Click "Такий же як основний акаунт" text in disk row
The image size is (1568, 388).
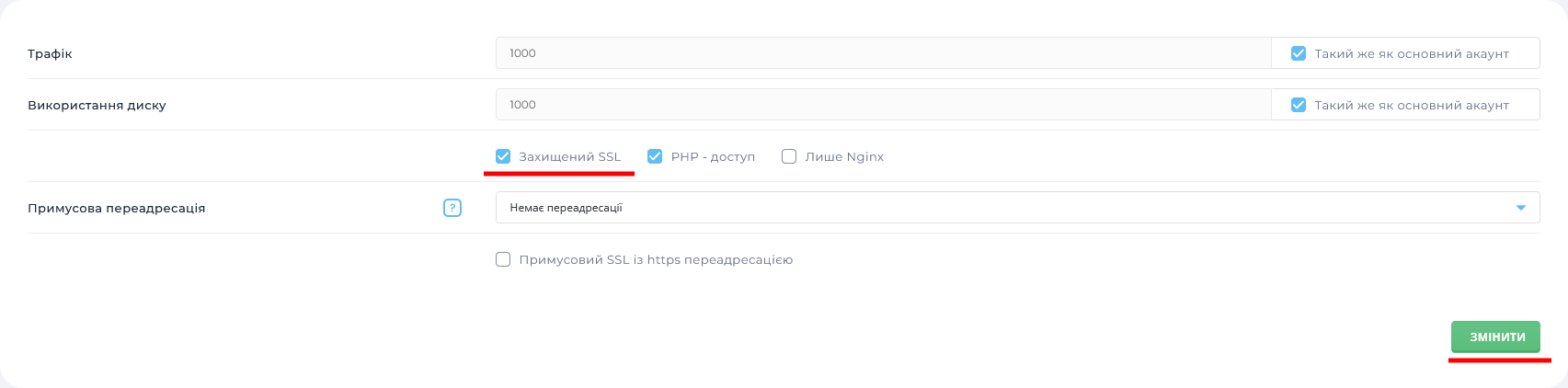1412,105
